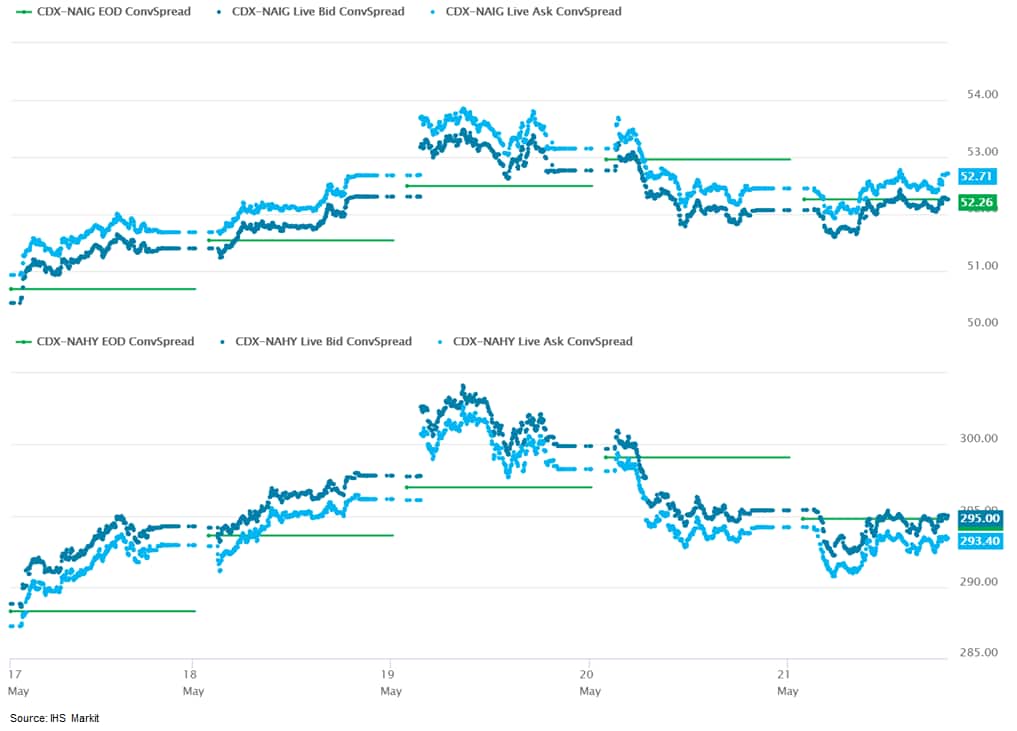Toggle the CDX-NAIG Live Ask ConvSpread label
Image resolution: width=1017 pixels, height=731 pixels.
(533, 12)
